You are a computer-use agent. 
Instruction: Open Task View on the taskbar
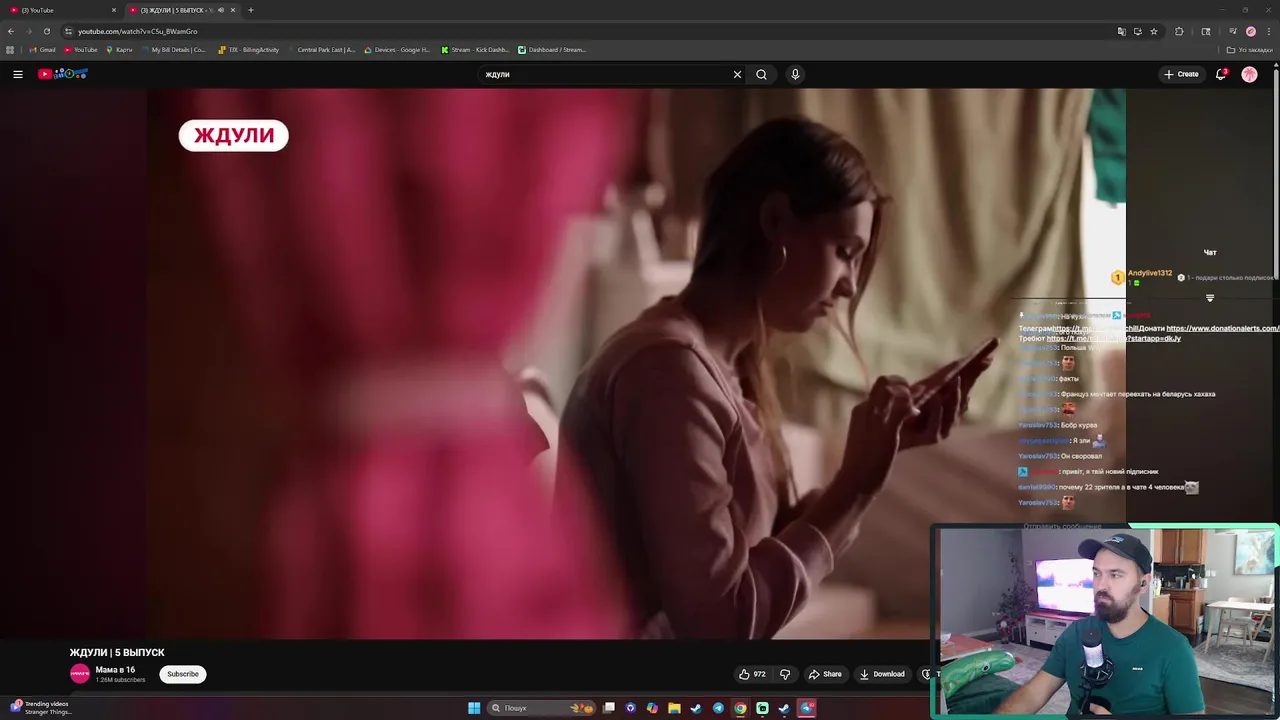click(608, 708)
